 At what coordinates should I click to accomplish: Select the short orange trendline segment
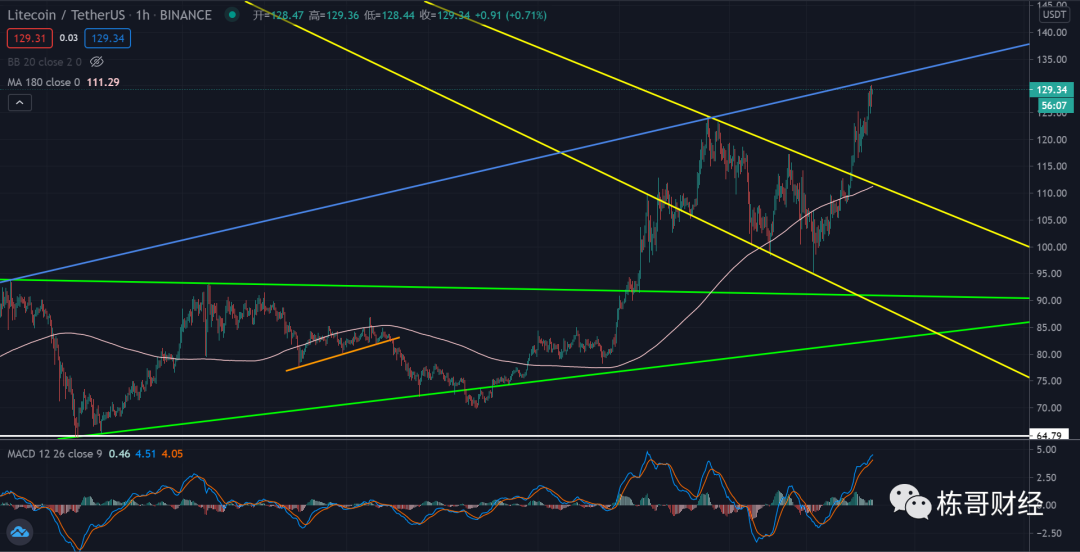[x=342, y=354]
